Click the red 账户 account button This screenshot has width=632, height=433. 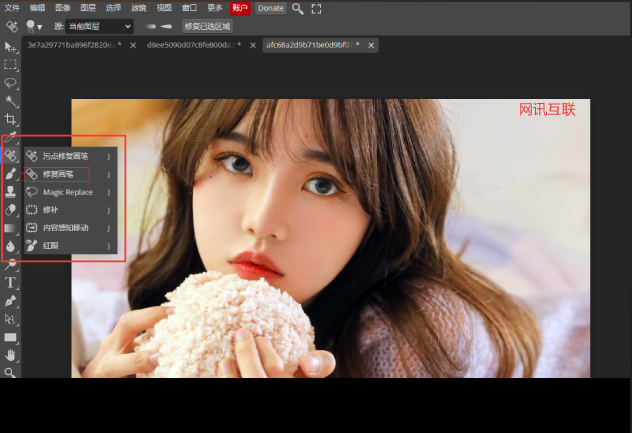click(240, 8)
